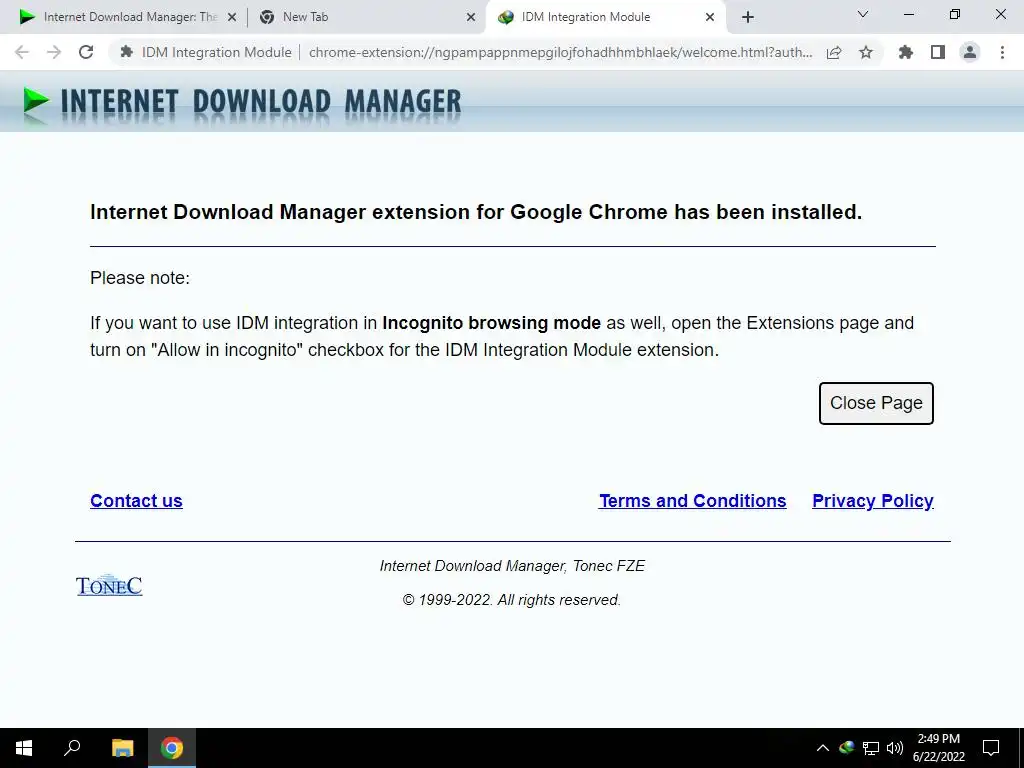Minimize the Chrome window
The image size is (1024, 768).
click(908, 14)
